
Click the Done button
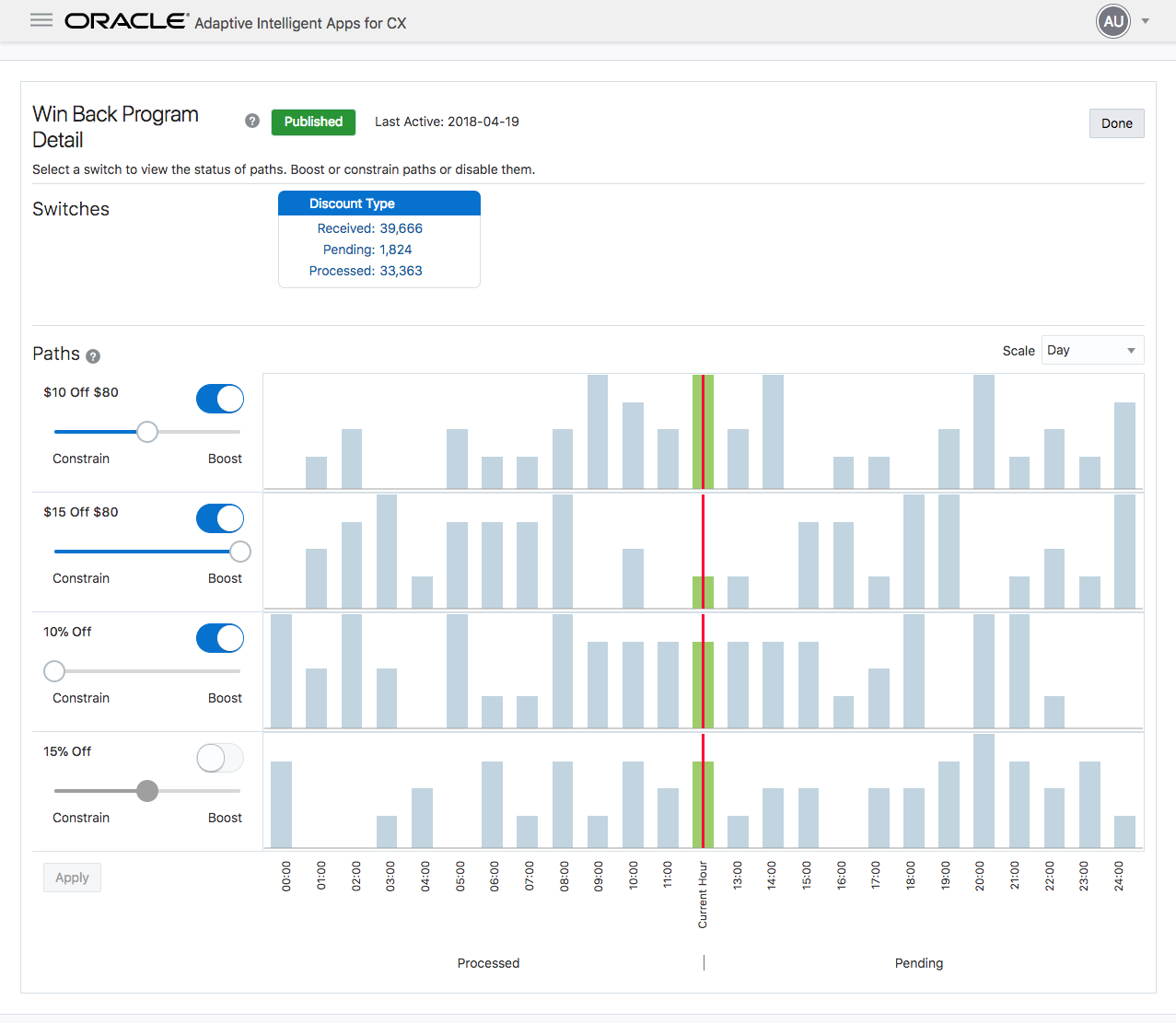coord(1116,123)
